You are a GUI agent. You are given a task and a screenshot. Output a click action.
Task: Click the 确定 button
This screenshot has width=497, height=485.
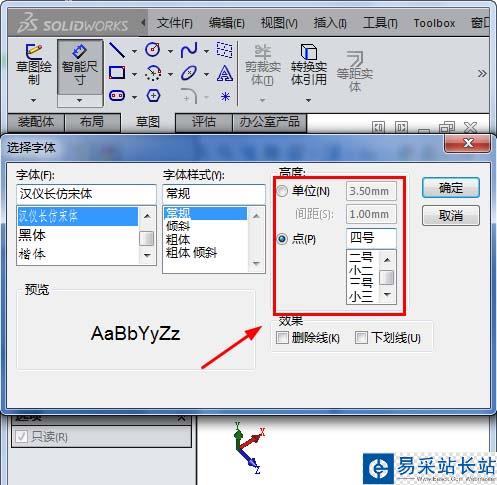click(451, 188)
